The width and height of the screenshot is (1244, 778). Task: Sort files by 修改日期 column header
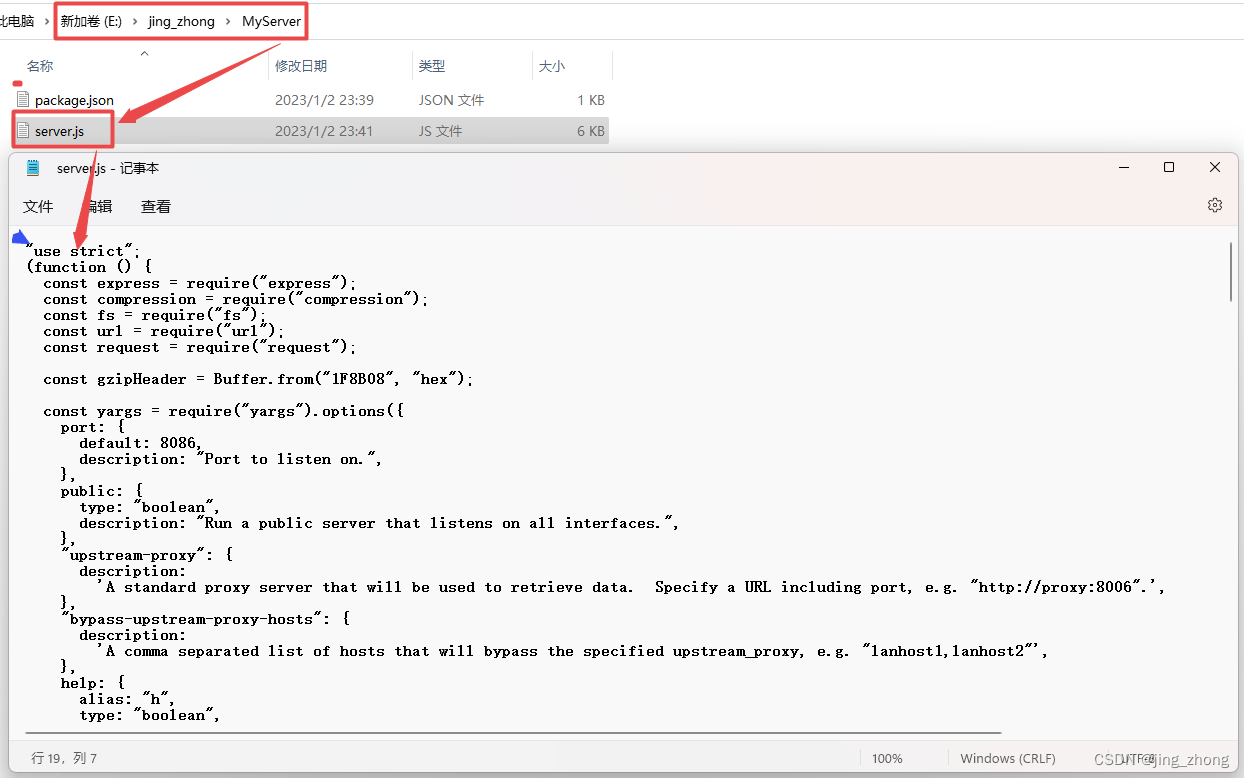pyautogui.click(x=301, y=66)
